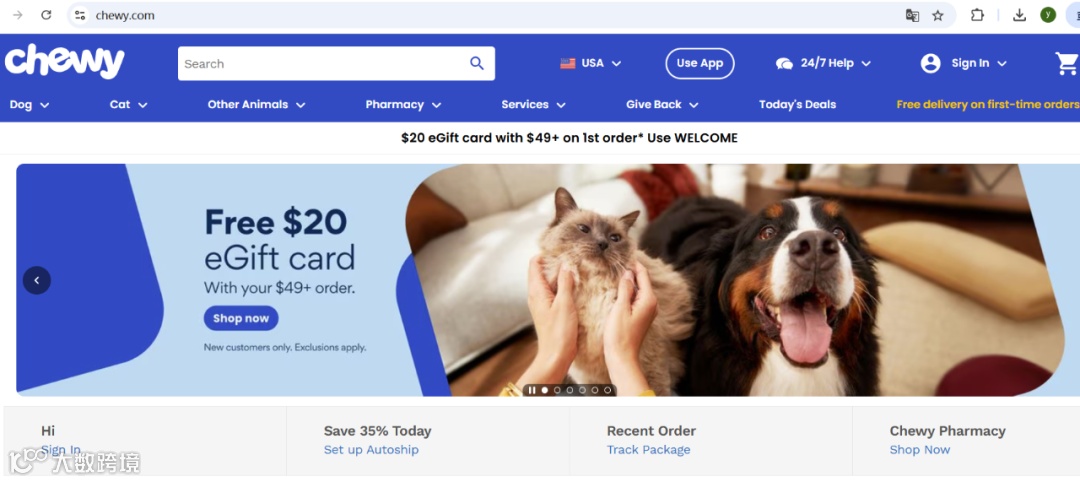Click the browser reload icon
The width and height of the screenshot is (1080, 482).
tap(46, 15)
